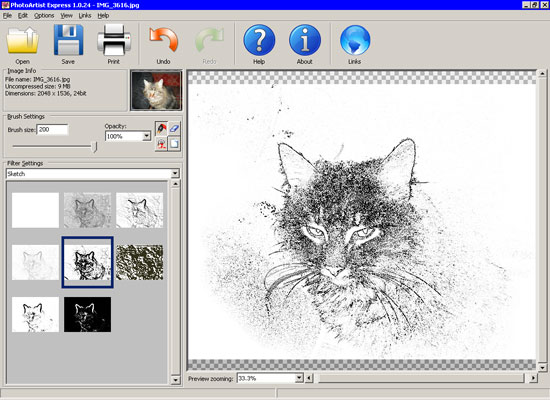Image resolution: width=550 pixels, height=400 pixels.
Task: Click the 'Dimensions: 2048 x 1536, 24bit' text
Action: click(46, 93)
